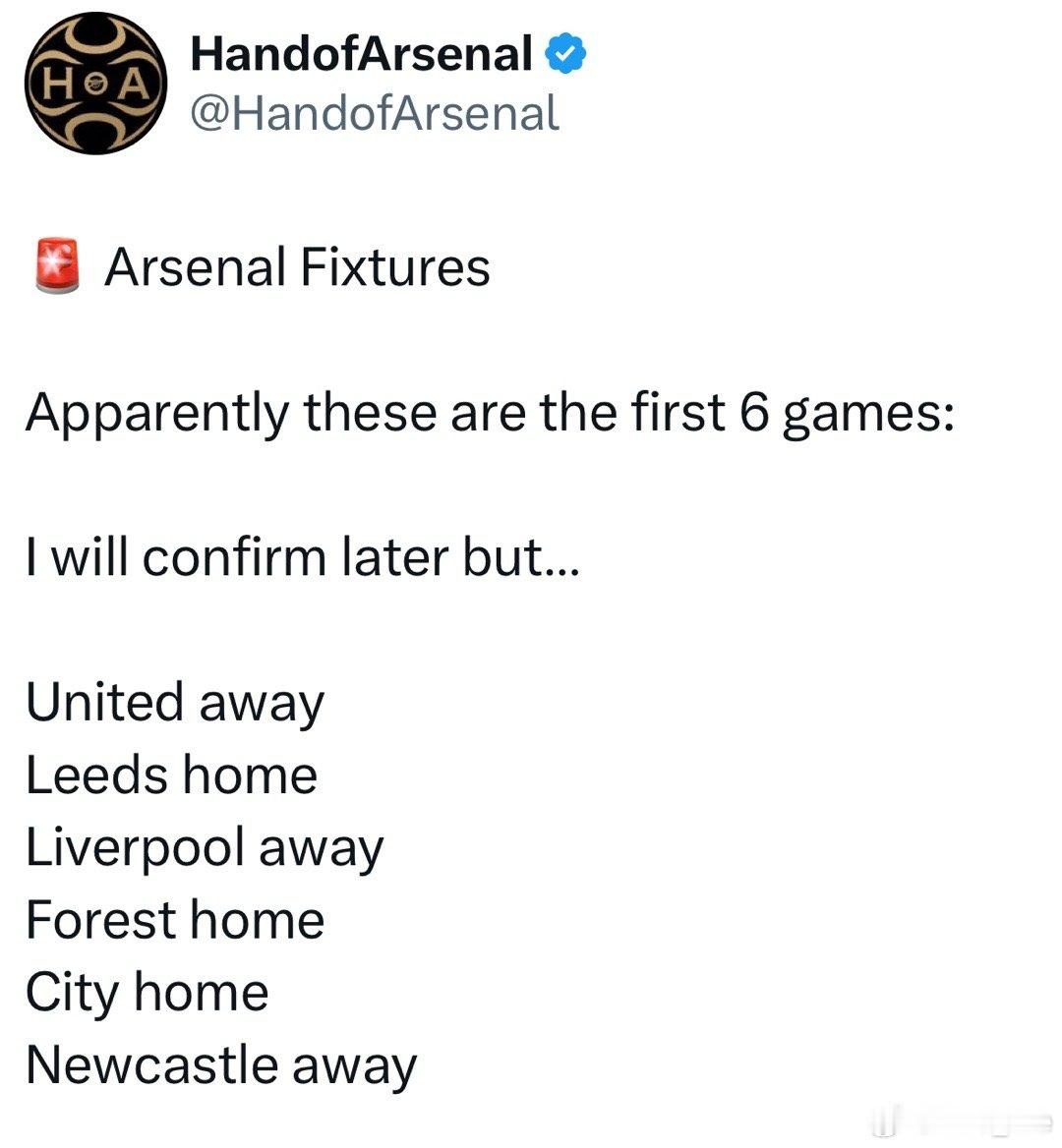Select the 'Arsenal Fixtures' heading text

297,266
